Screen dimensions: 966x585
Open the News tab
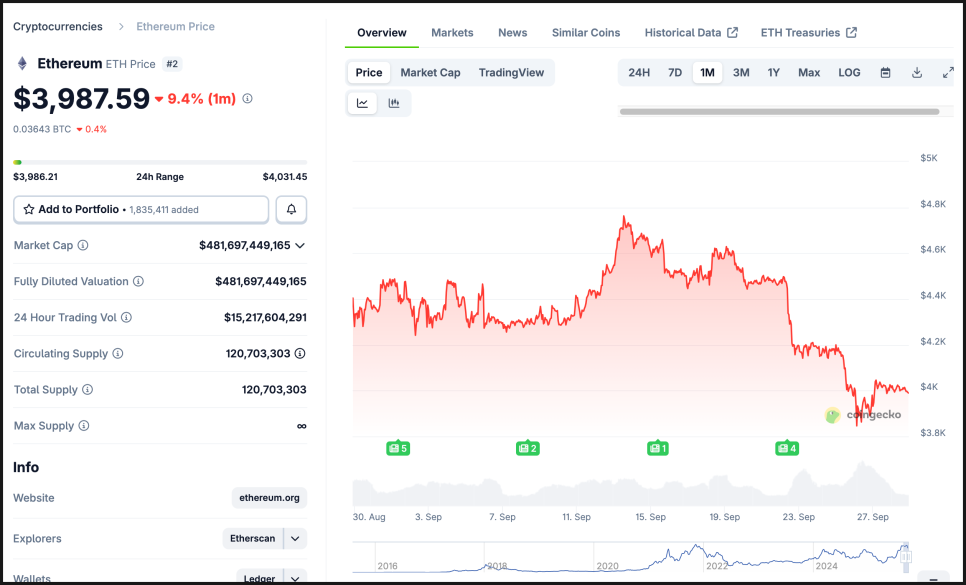tap(513, 33)
